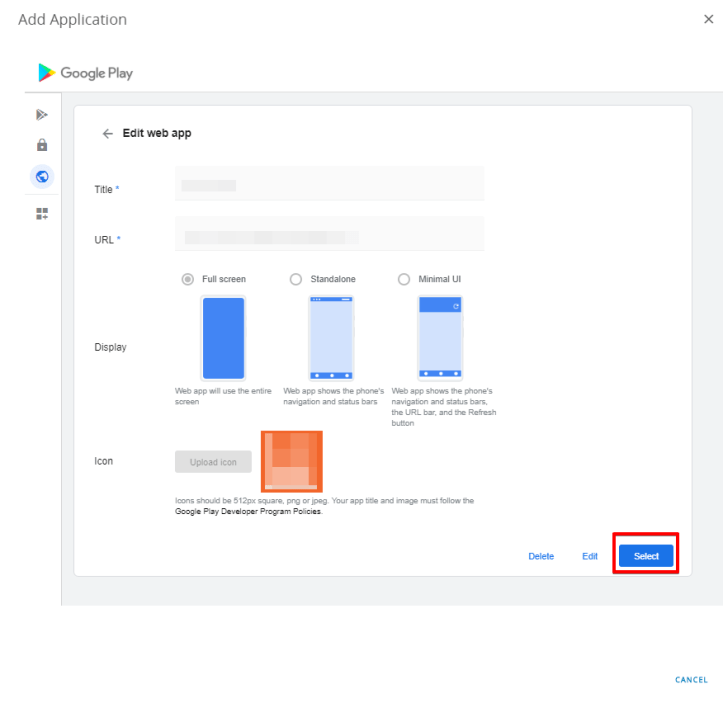723x703 pixels.
Task: Select the Standalone display option
Action: pyautogui.click(x=295, y=279)
